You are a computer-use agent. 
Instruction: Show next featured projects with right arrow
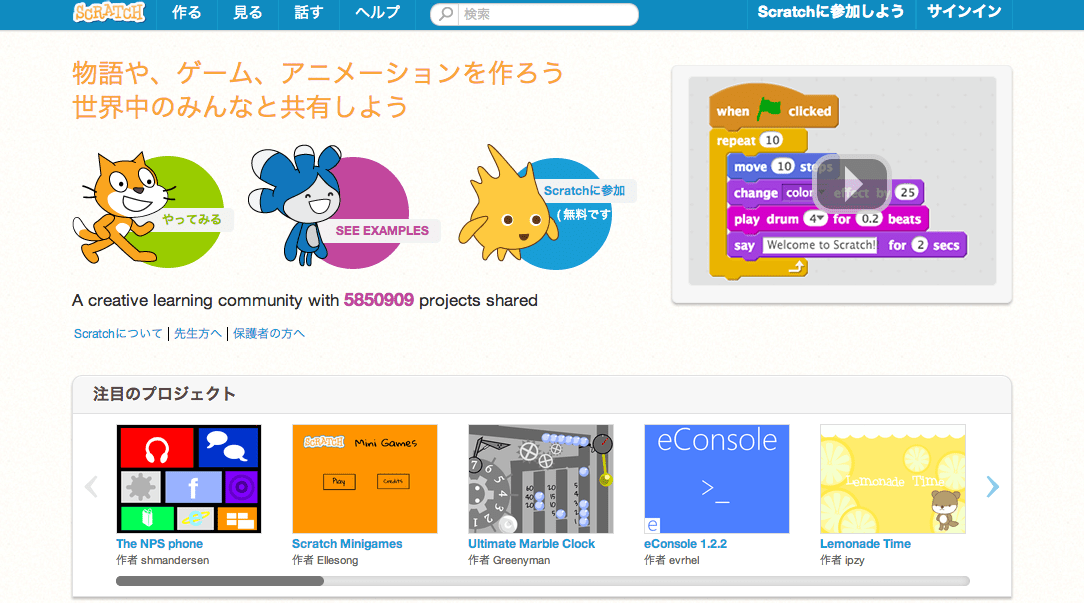(993, 487)
